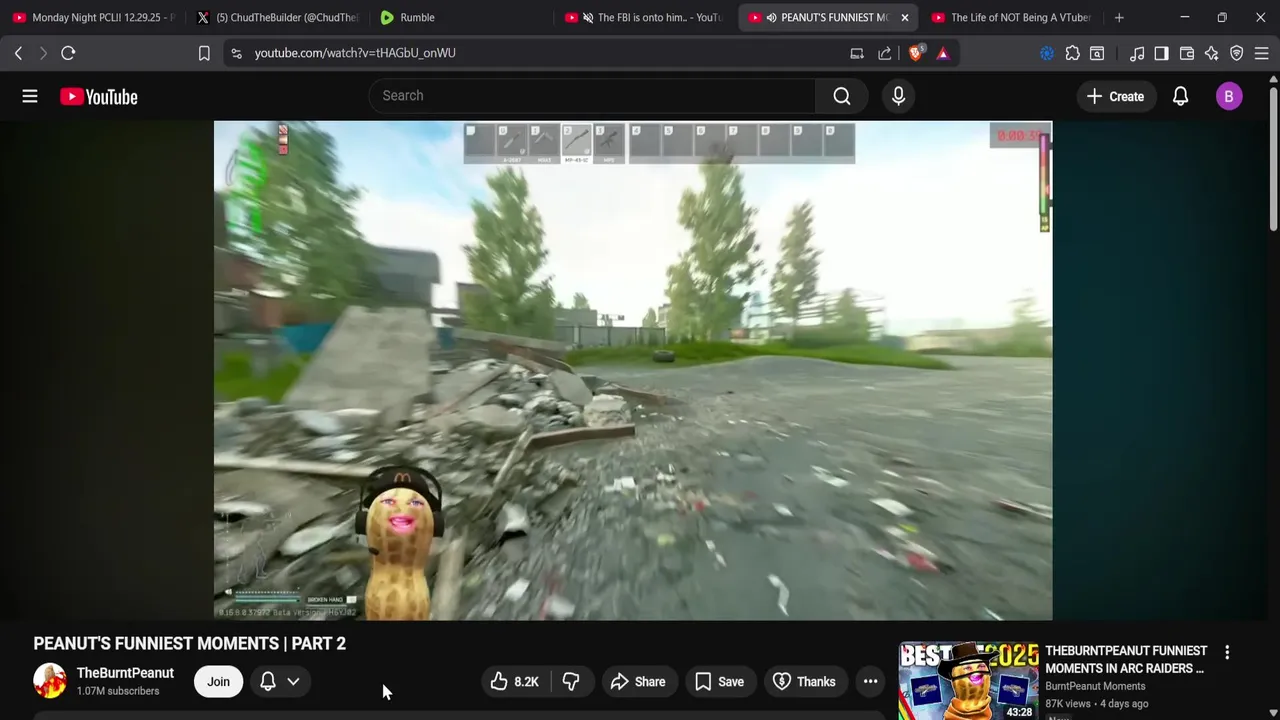
Task: Send a Thanks to the creator
Action: [x=804, y=682]
